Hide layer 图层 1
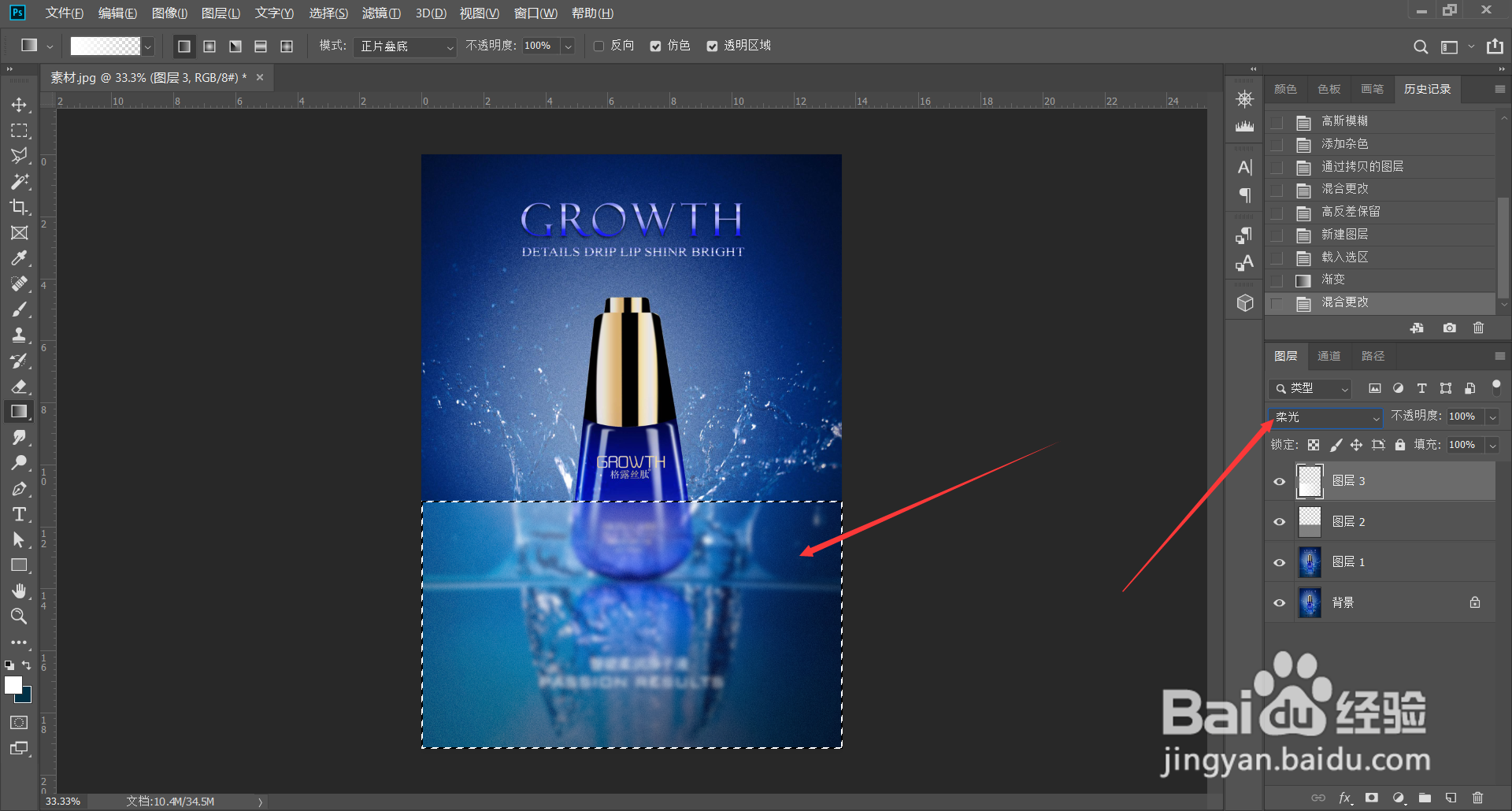Screen dimensions: 1512x811 pyautogui.click(x=1279, y=562)
